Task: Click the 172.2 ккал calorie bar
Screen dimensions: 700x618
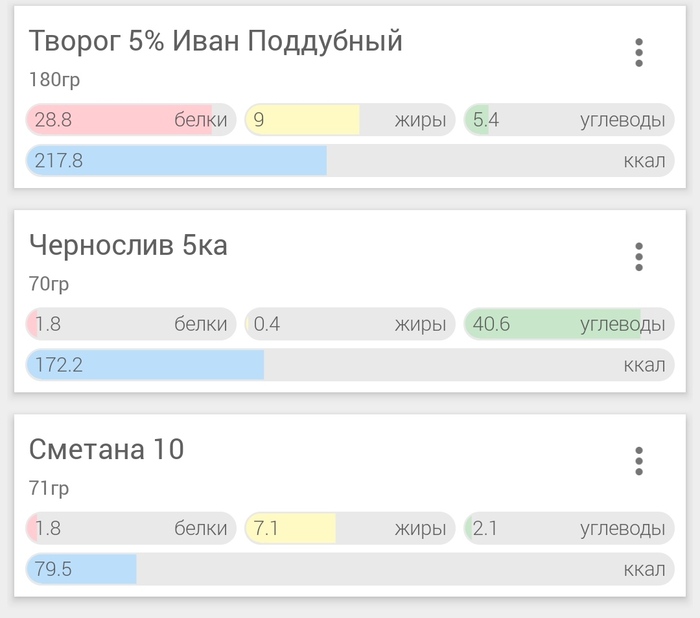Action: click(x=350, y=365)
